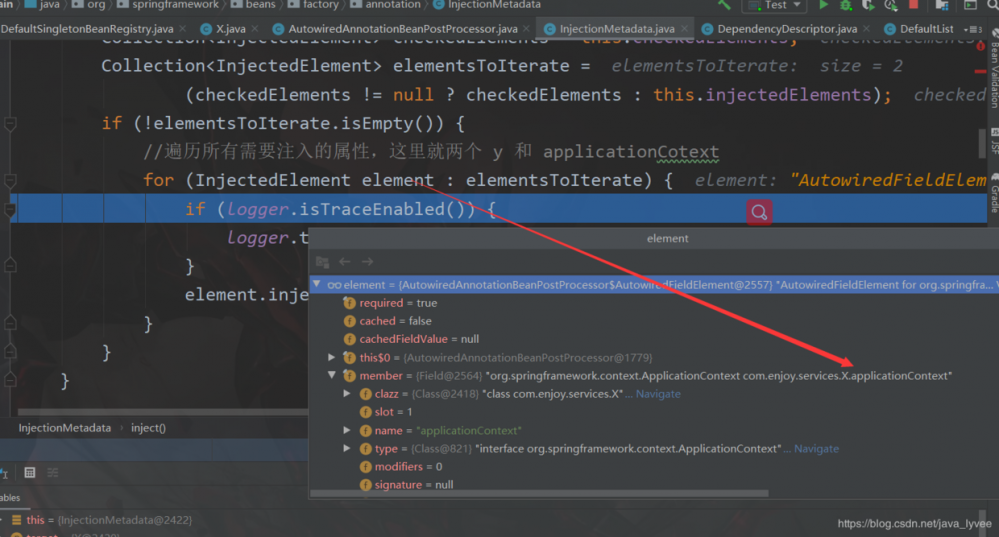Viewport: 999px width, 537px height.
Task: Toggle gutter marker at logger.isTraceEnabled line
Action: tap(10, 209)
